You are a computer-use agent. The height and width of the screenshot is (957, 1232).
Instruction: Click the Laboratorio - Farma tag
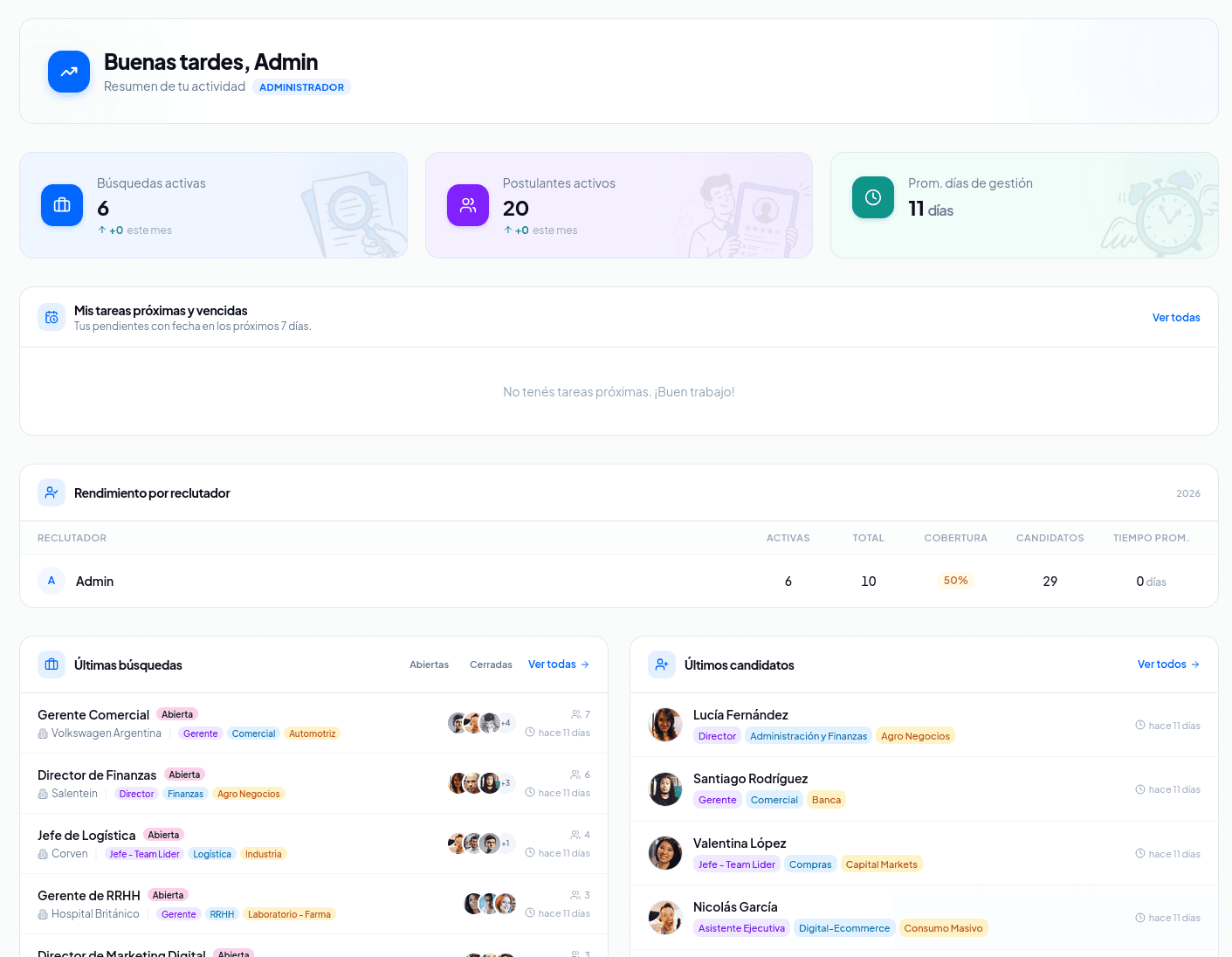[289, 914]
